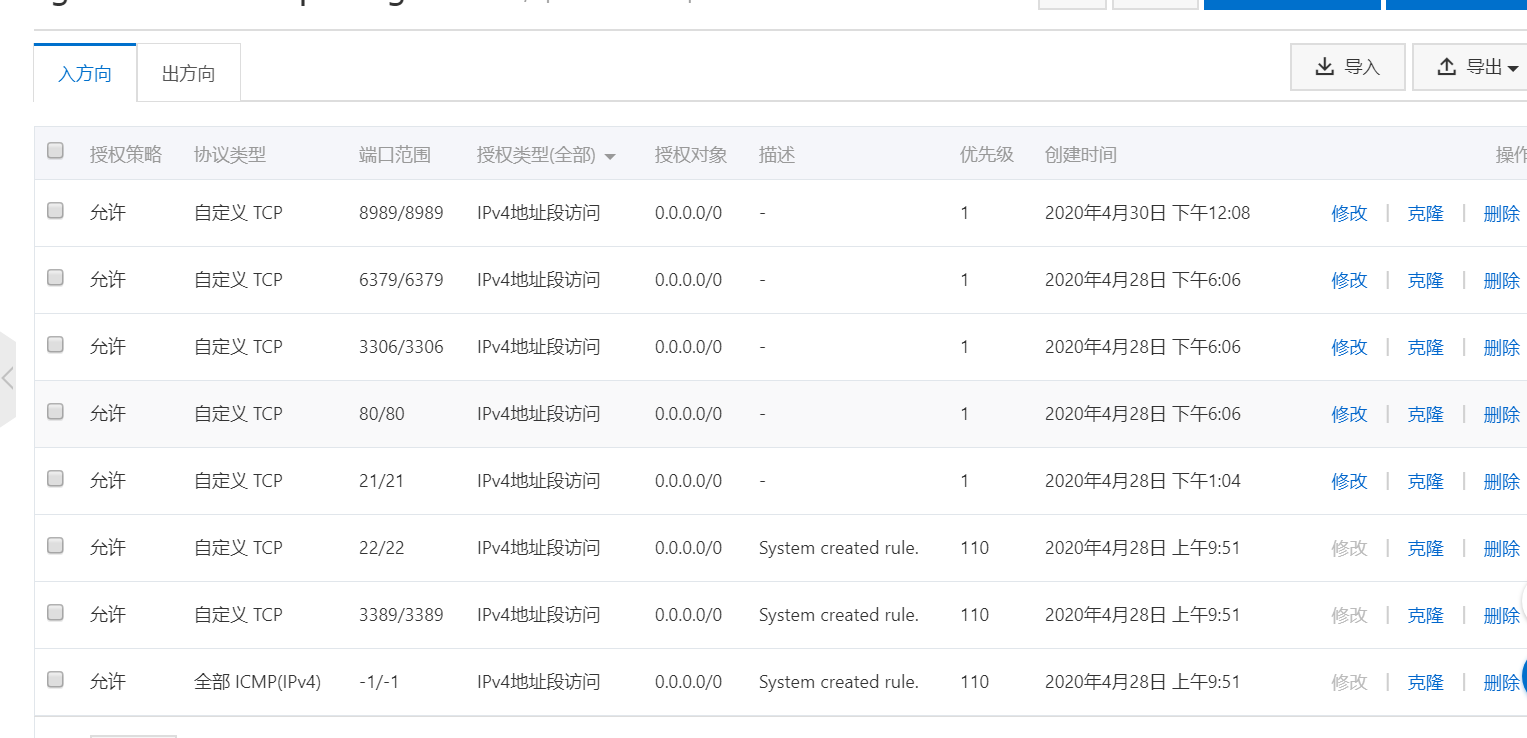
Task: Click 删除 for the 8989/8989 rule
Action: [1501, 213]
